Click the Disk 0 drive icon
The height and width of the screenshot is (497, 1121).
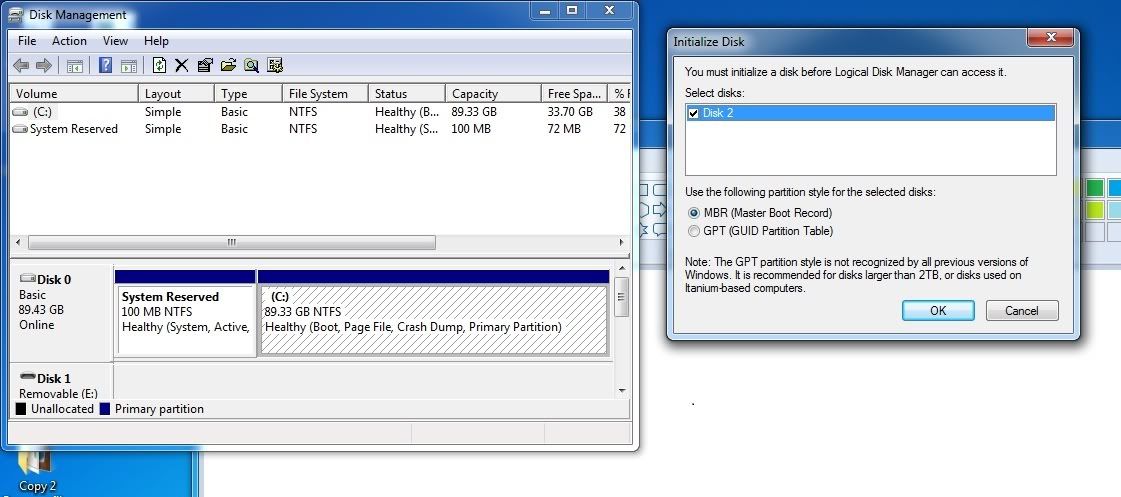pyautogui.click(x=28, y=278)
